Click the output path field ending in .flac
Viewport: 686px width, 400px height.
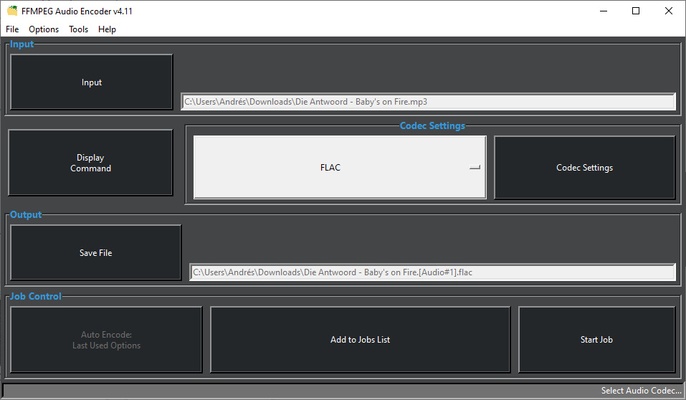point(433,272)
